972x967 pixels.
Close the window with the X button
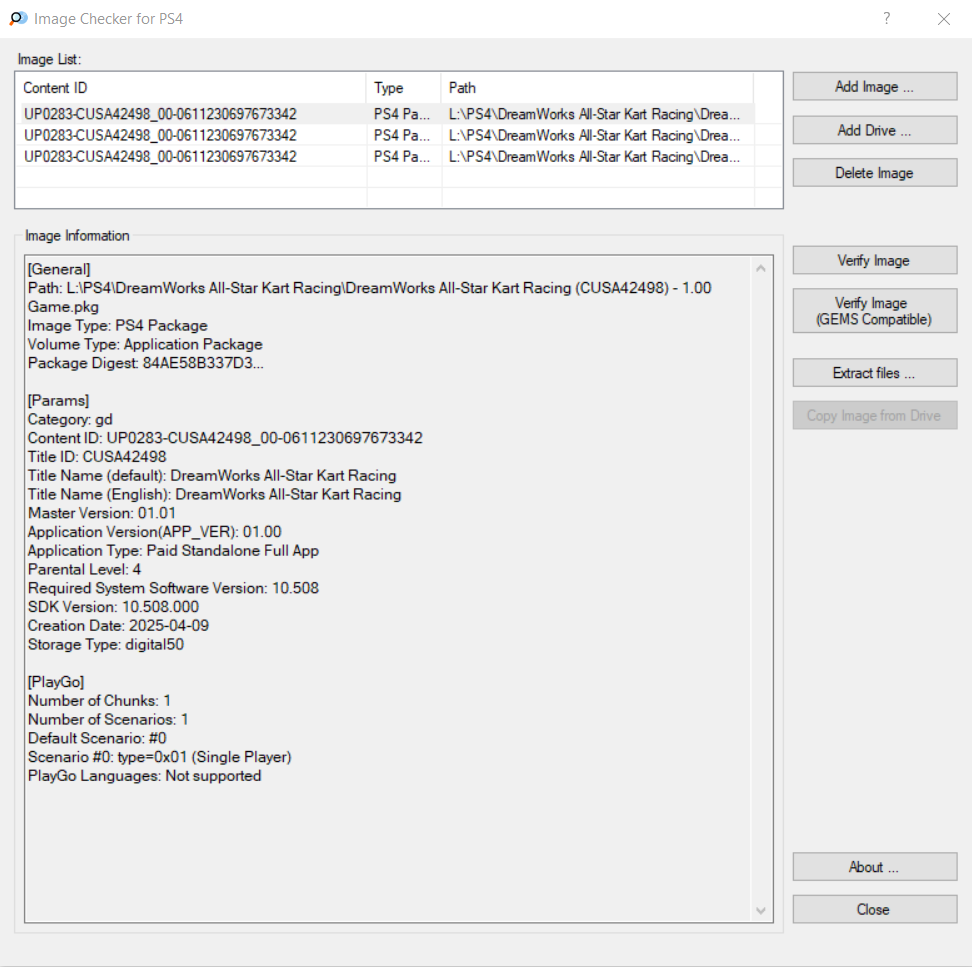943,19
